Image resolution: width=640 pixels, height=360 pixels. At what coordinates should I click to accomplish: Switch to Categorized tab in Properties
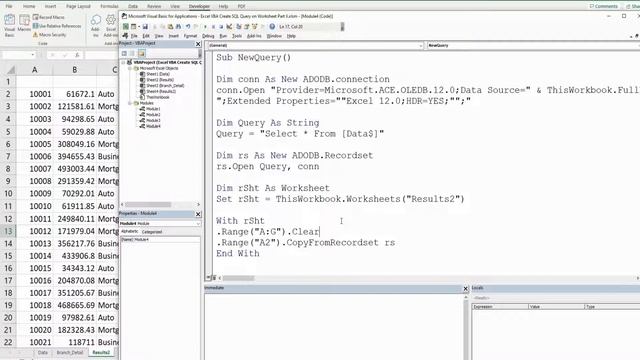click(x=152, y=231)
